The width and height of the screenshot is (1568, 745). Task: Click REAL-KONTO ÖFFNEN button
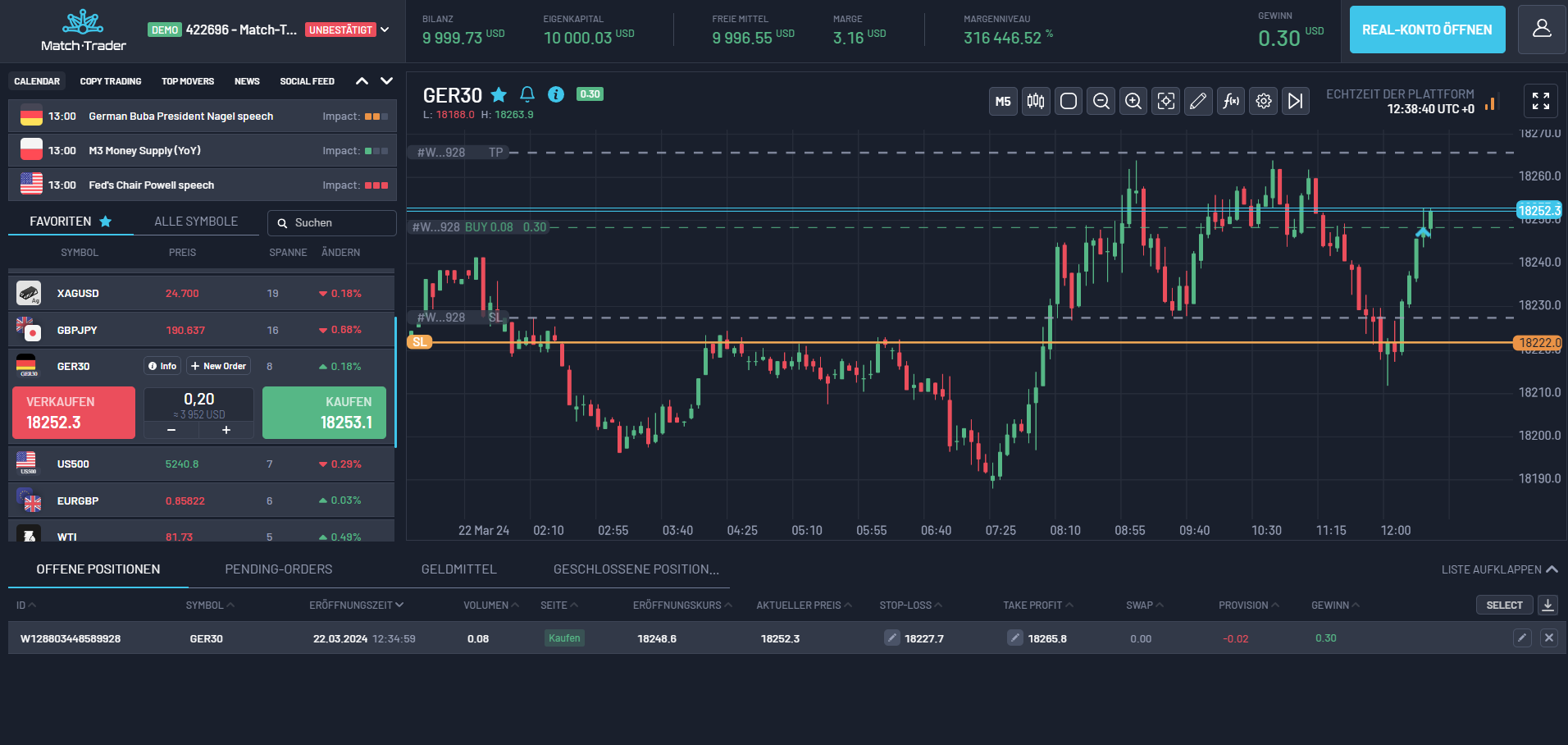coord(1427,30)
